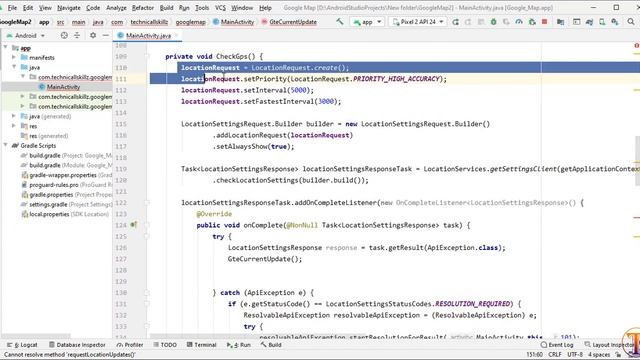Open the AVD Manager icon

click(x=602, y=22)
